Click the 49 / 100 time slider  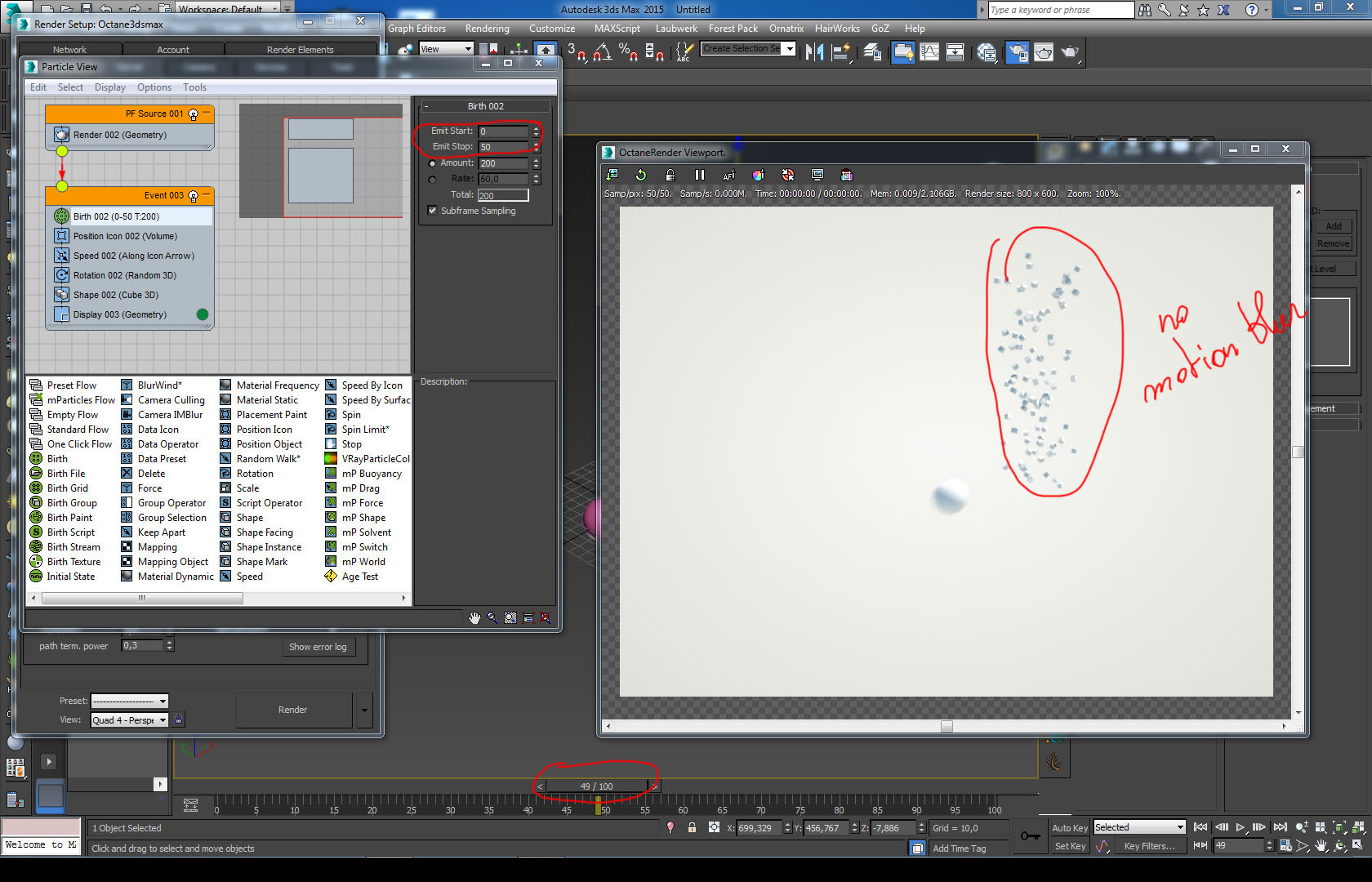(x=596, y=786)
